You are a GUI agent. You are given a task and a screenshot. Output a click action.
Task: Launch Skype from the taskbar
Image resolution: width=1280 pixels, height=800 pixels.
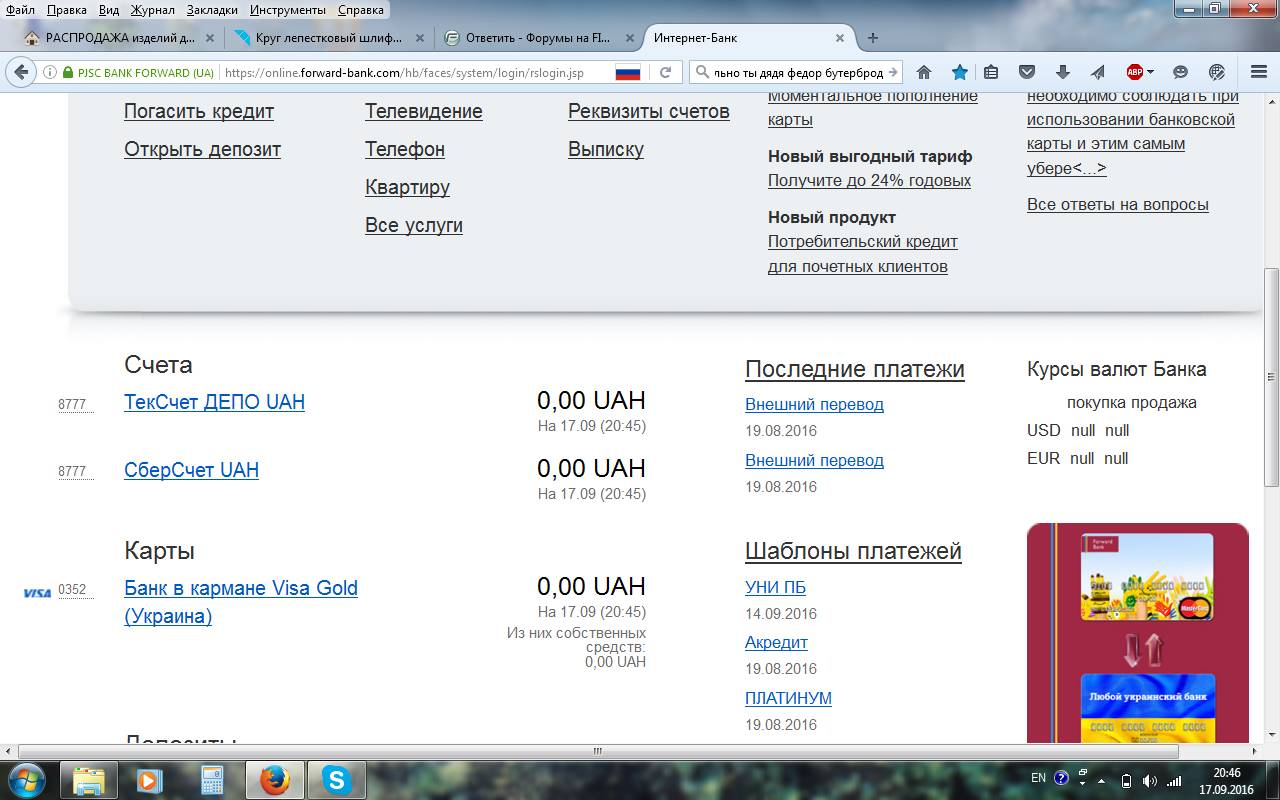click(336, 780)
